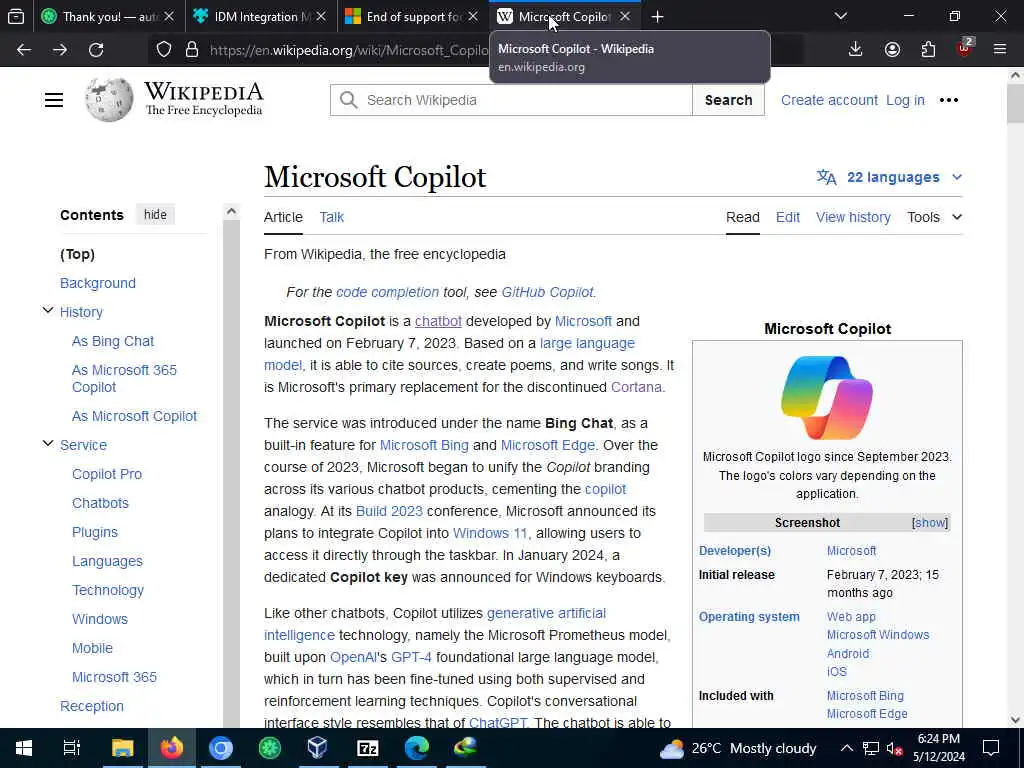Open the View history tab
The image size is (1024, 768).
853,217
